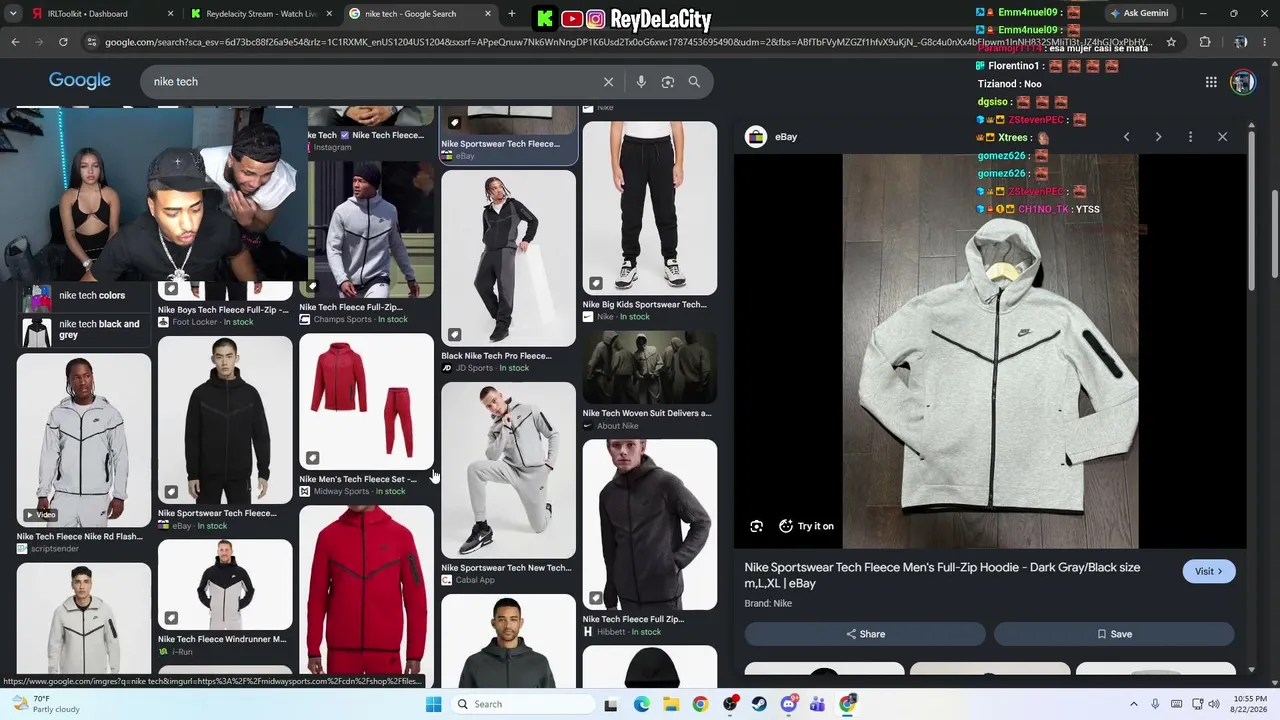
Task: Open the Nike Sportswear Tech Fleece listing title
Action: [942, 575]
